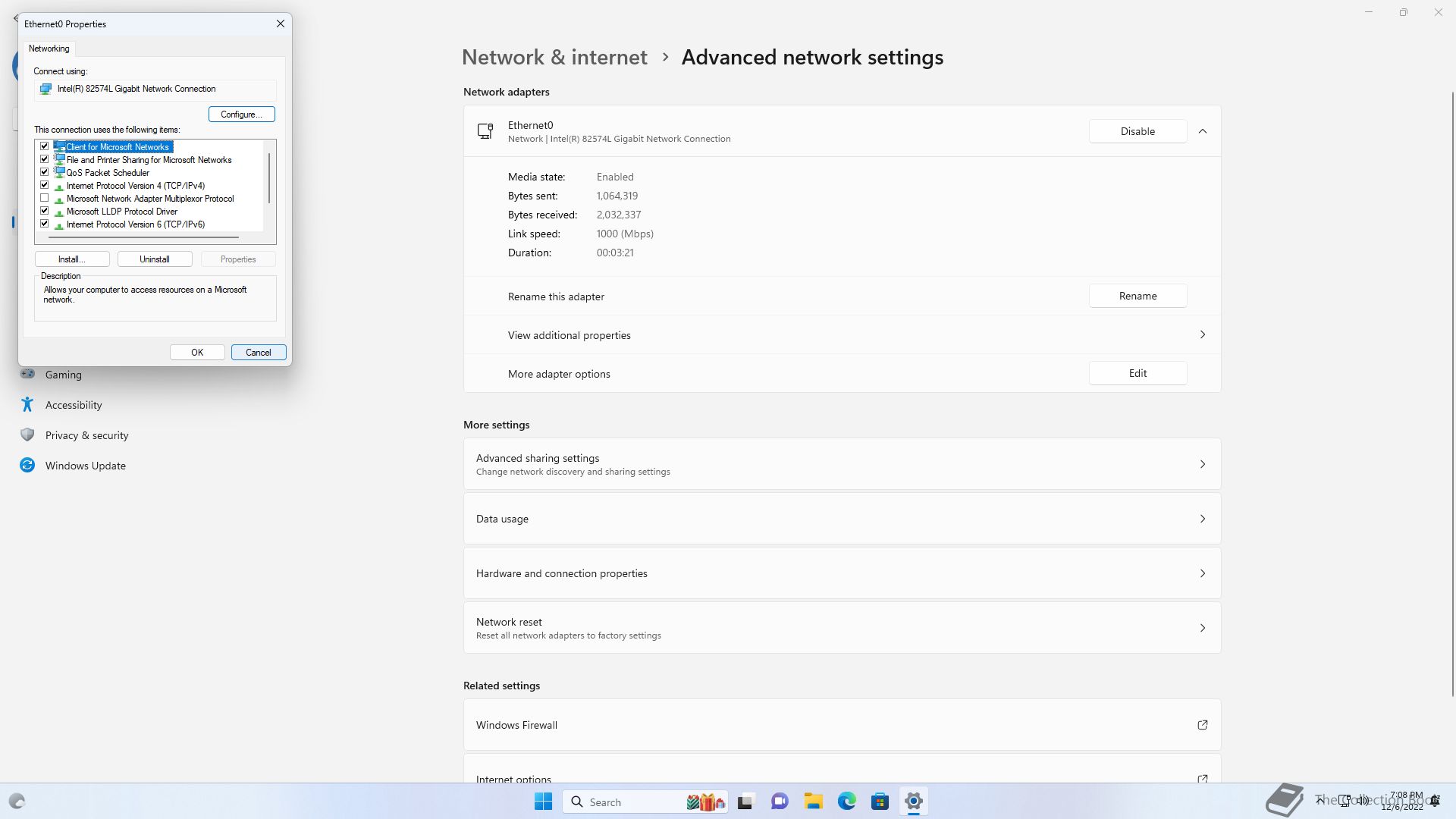Open the Networking tab
1456x819 pixels.
coord(49,49)
